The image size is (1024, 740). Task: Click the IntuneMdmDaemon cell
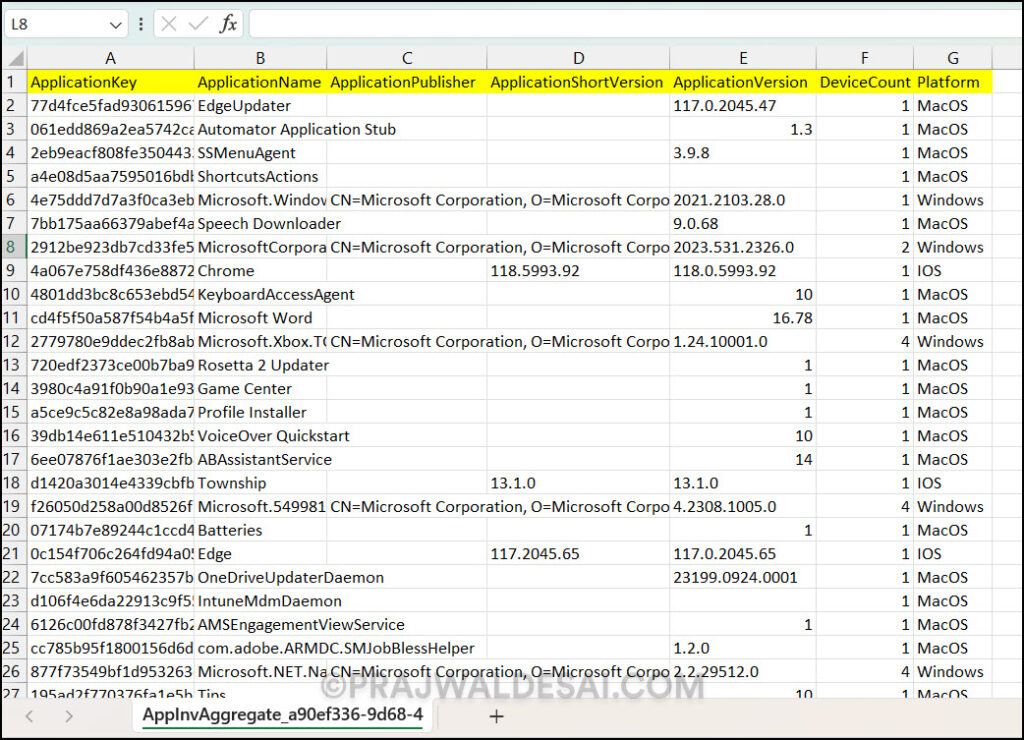[260, 601]
